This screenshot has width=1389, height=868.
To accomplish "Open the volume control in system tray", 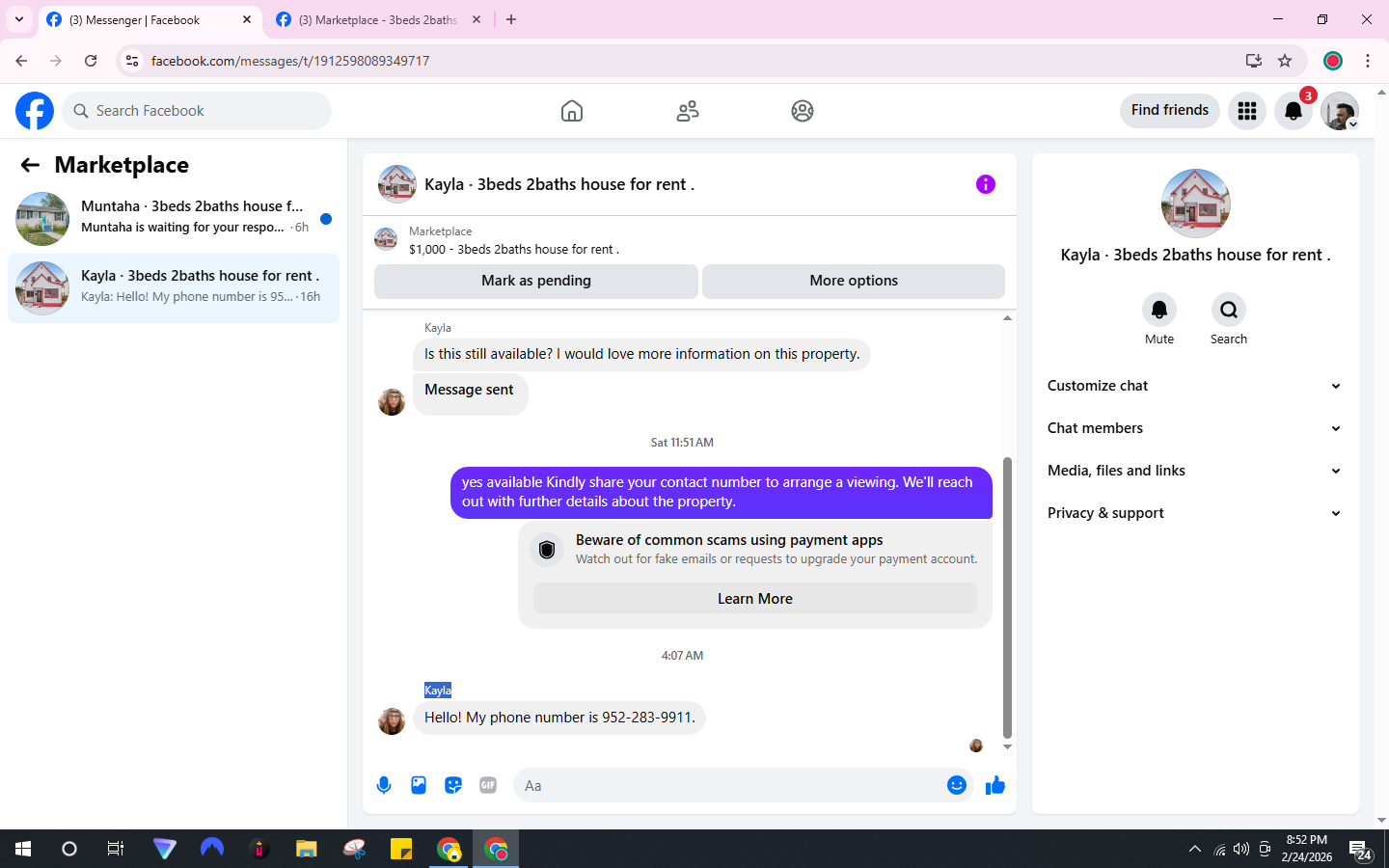I will (1241, 850).
